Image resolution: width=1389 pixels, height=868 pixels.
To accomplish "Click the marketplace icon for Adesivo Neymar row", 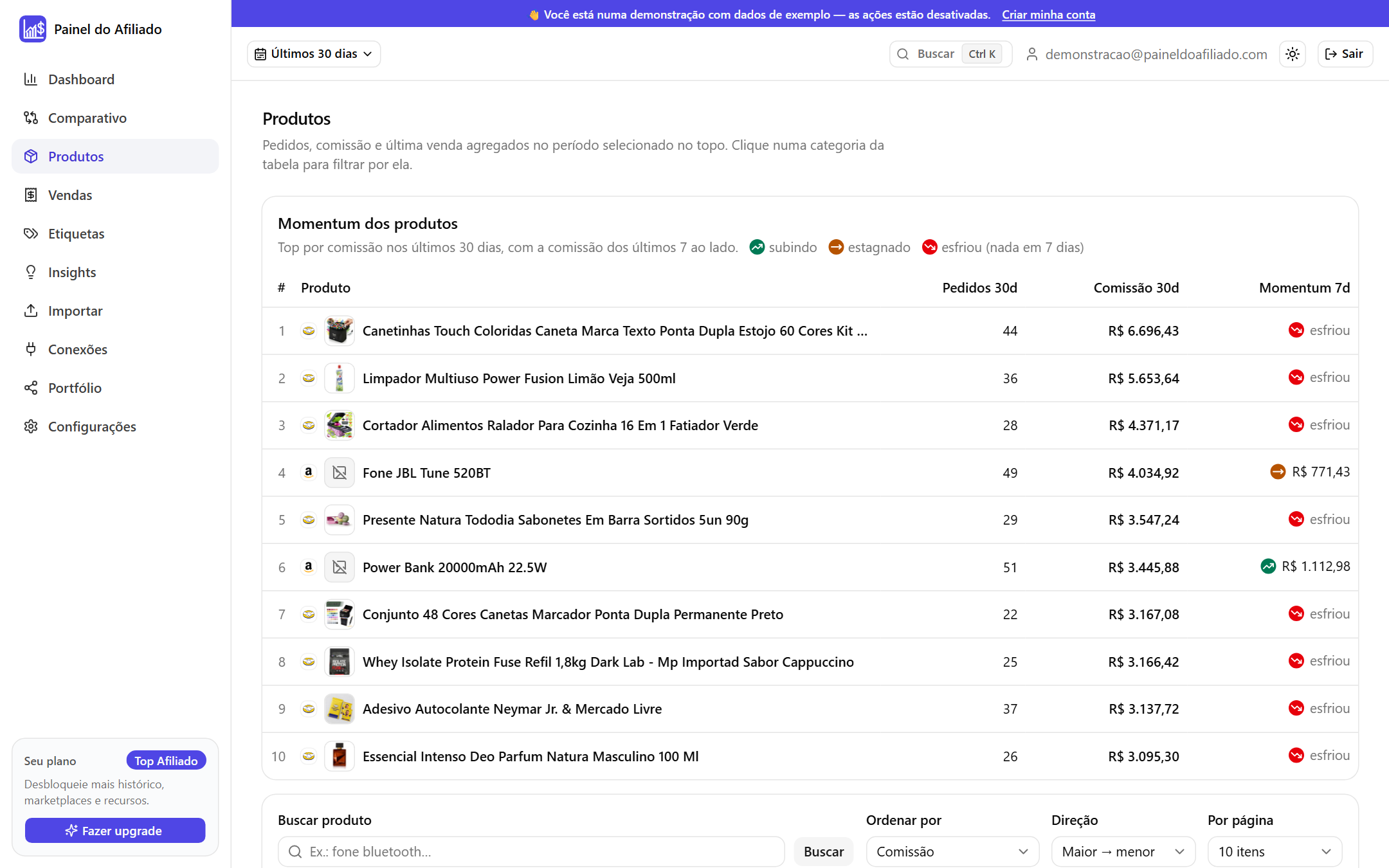I will pyautogui.click(x=309, y=709).
